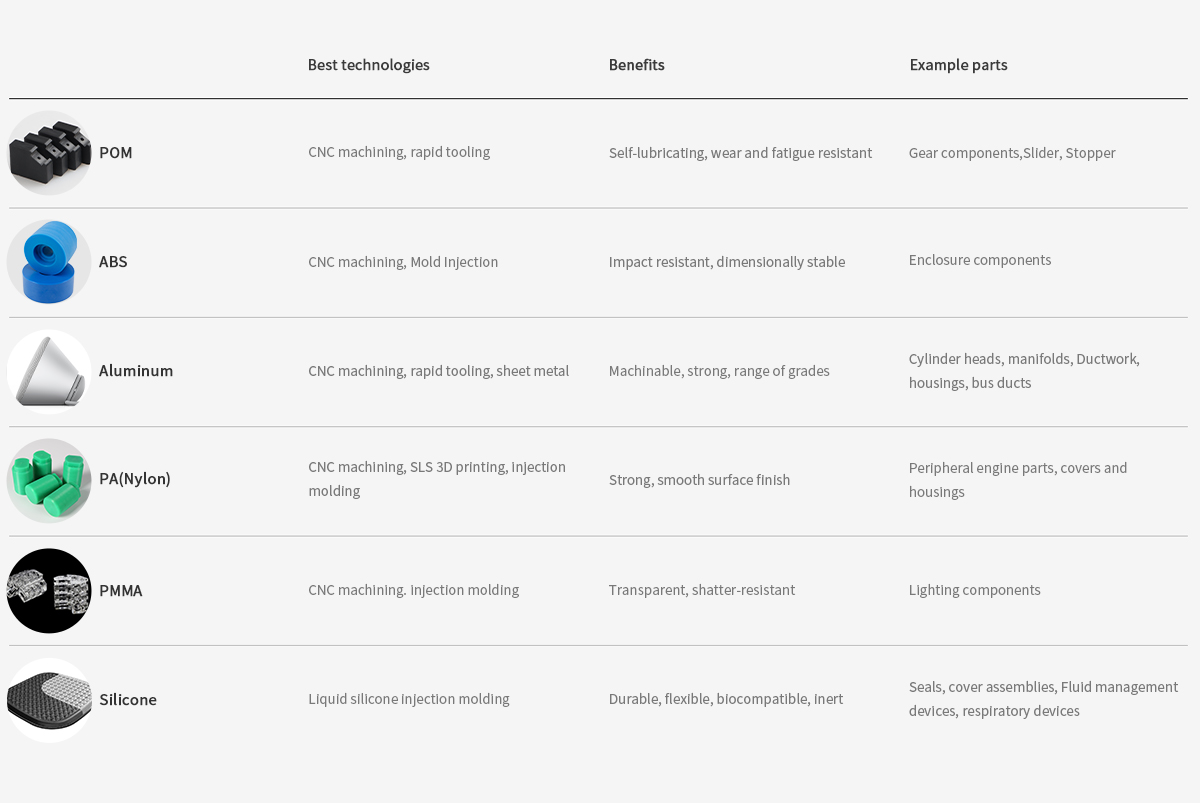Click 'Liquid silicone injection molding' text
The height and width of the screenshot is (803, 1200).
point(409,699)
